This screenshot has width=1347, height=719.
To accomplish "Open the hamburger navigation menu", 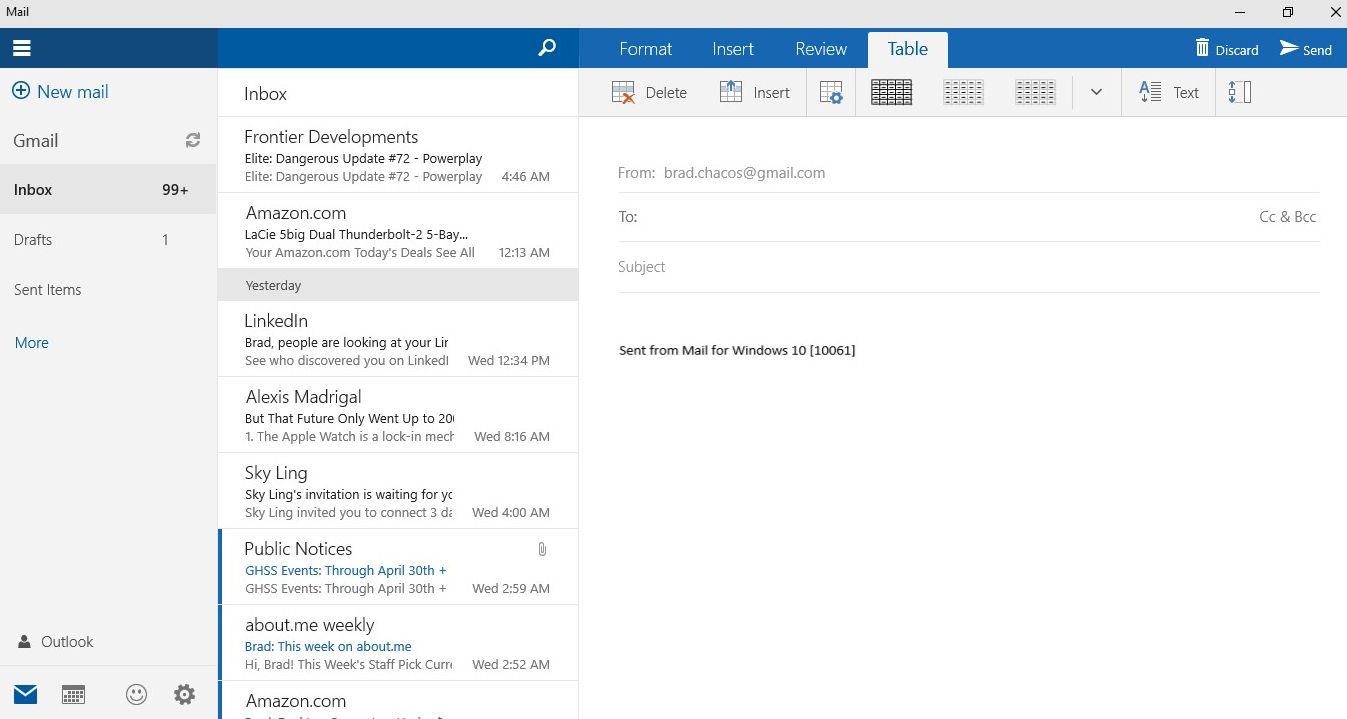I will [22, 48].
